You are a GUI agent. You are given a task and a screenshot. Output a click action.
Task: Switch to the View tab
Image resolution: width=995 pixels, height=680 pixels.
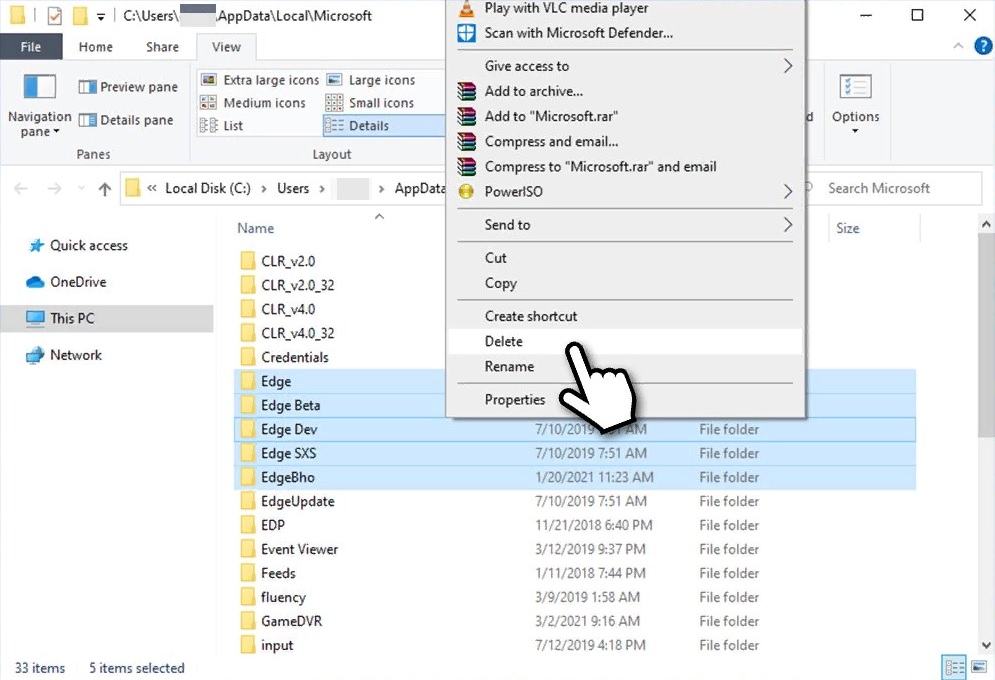226,47
